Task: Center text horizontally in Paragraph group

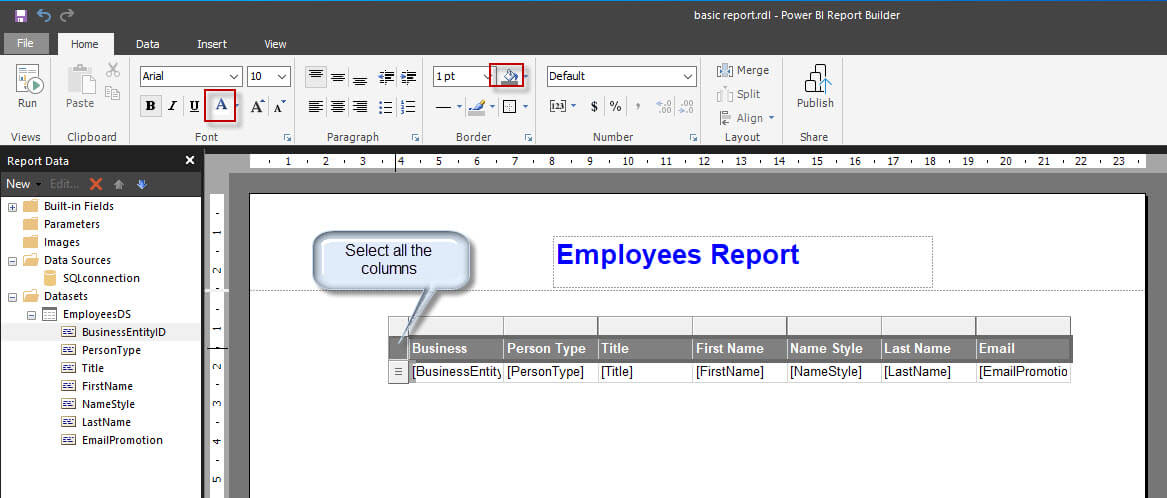Action: point(338,106)
